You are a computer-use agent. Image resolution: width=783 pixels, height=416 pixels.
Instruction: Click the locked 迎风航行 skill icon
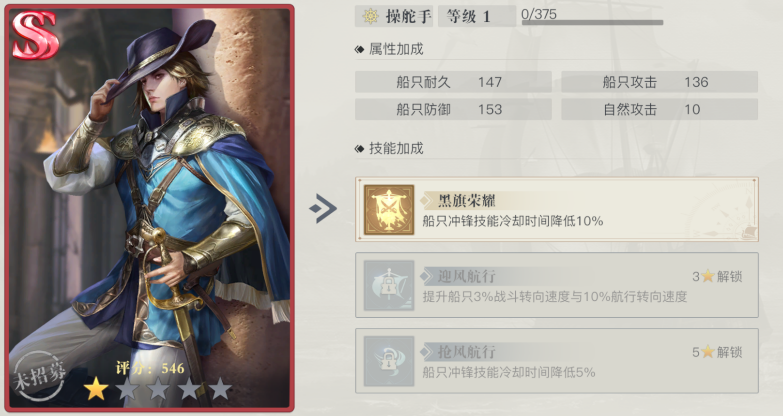(389, 285)
